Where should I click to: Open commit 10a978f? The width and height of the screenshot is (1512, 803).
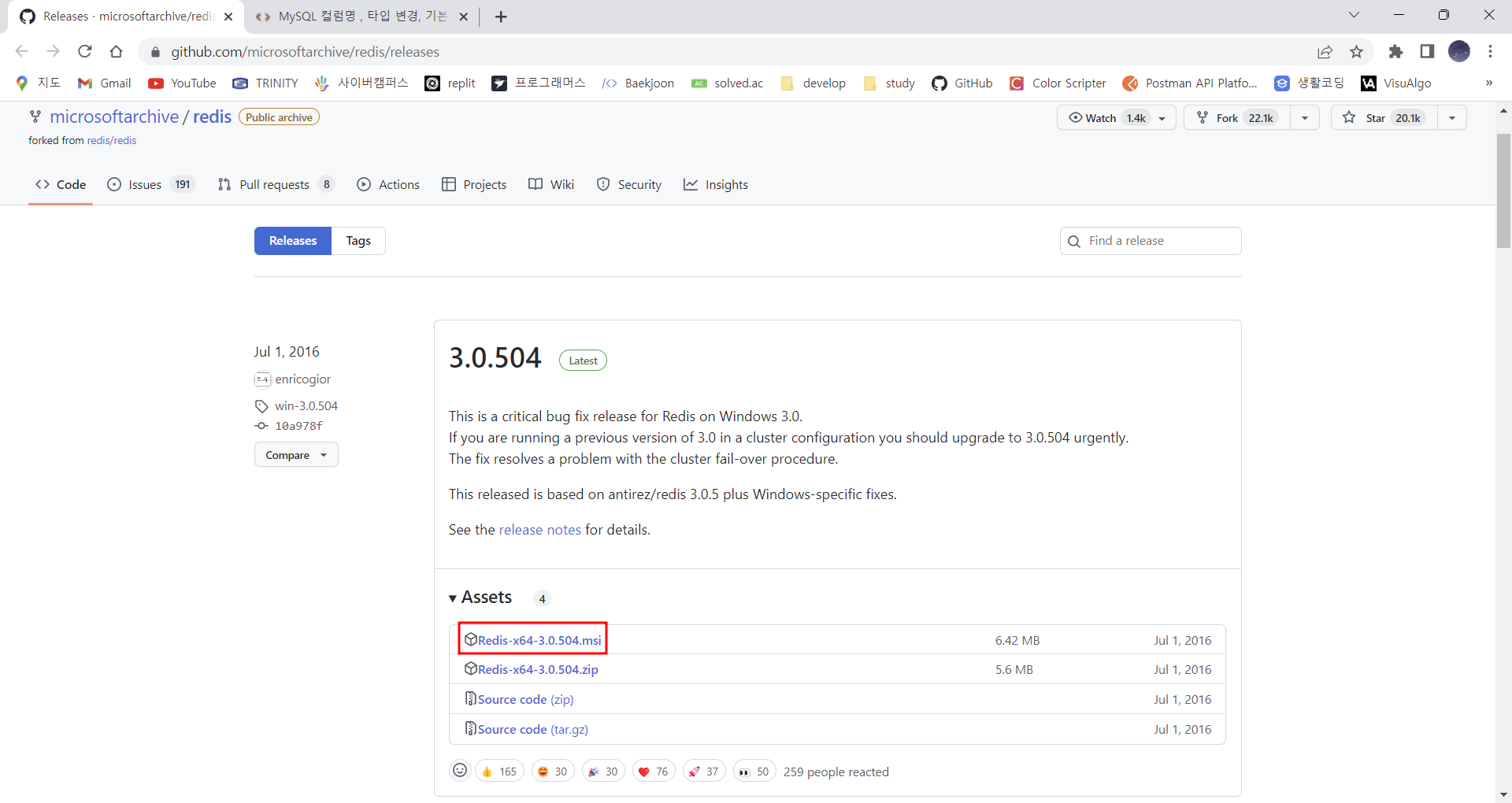click(x=298, y=426)
